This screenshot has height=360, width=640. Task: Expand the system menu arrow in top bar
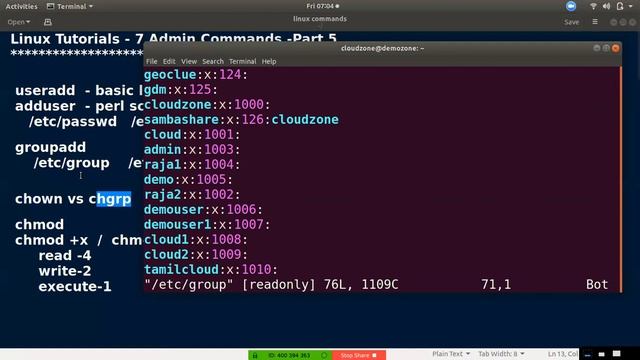(x=631, y=7)
